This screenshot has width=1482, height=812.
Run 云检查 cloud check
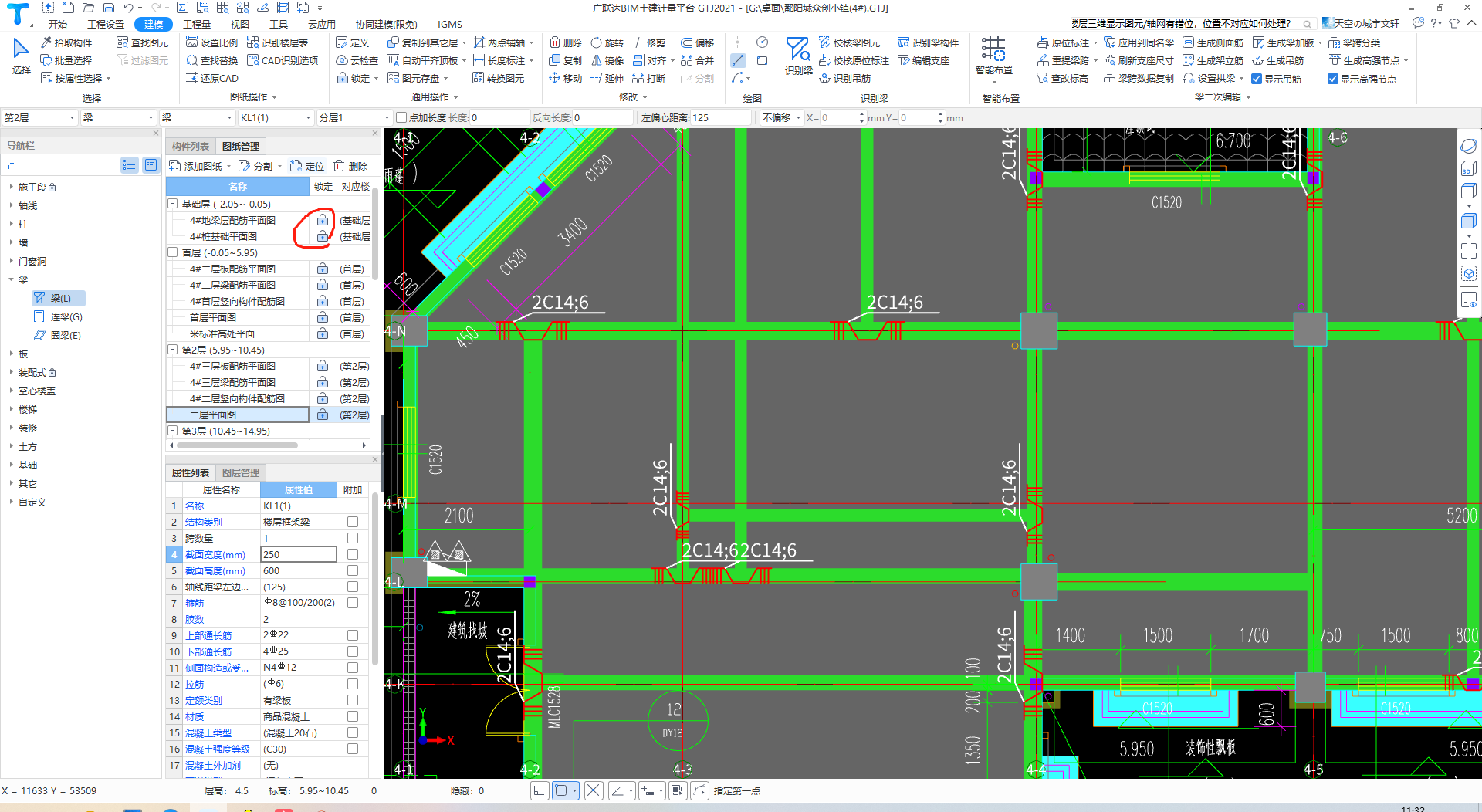coord(357,60)
